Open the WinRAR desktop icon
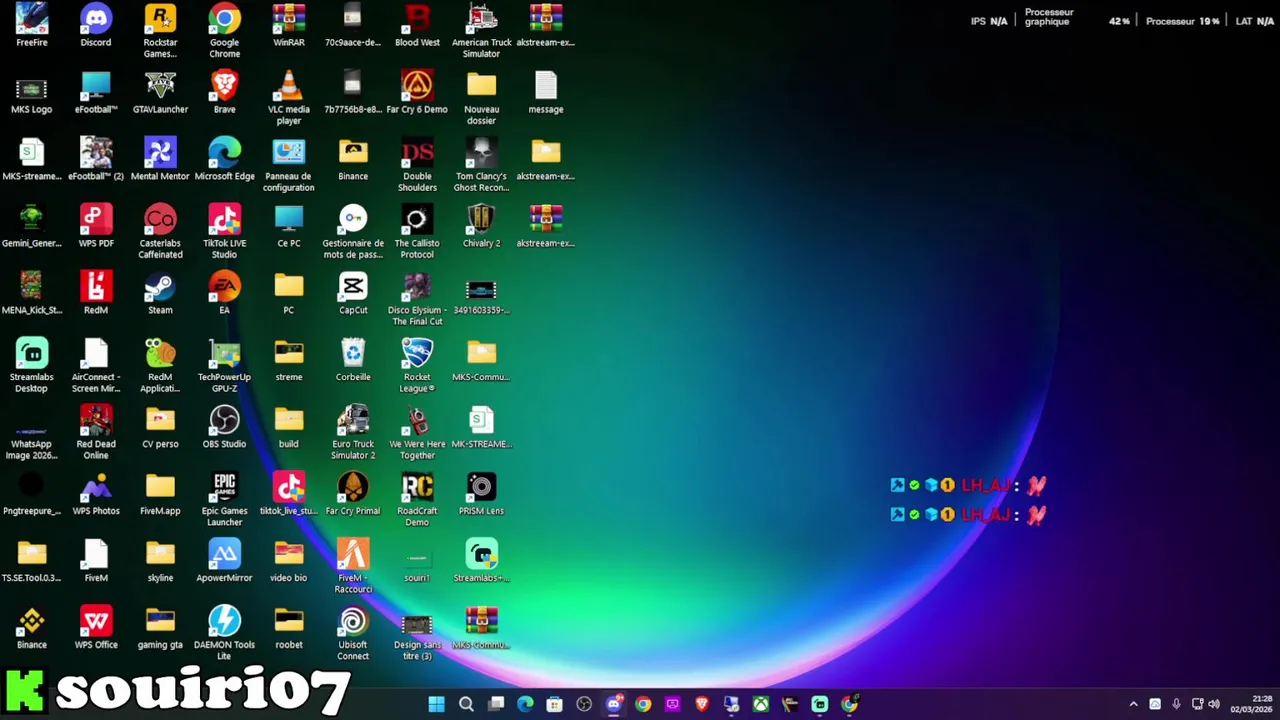The width and height of the screenshot is (1280, 720). click(x=289, y=26)
